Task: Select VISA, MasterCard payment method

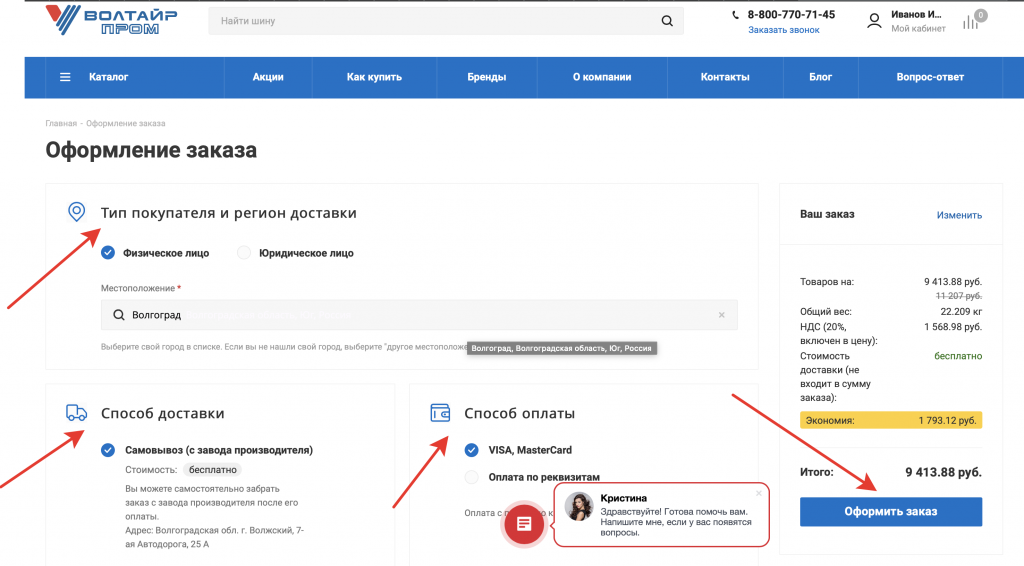Action: click(x=472, y=450)
